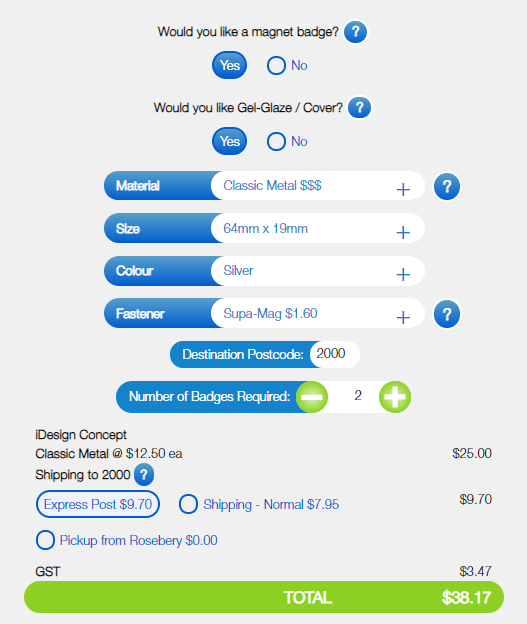
Task: Click the green TOTAL bar
Action: tap(264, 597)
